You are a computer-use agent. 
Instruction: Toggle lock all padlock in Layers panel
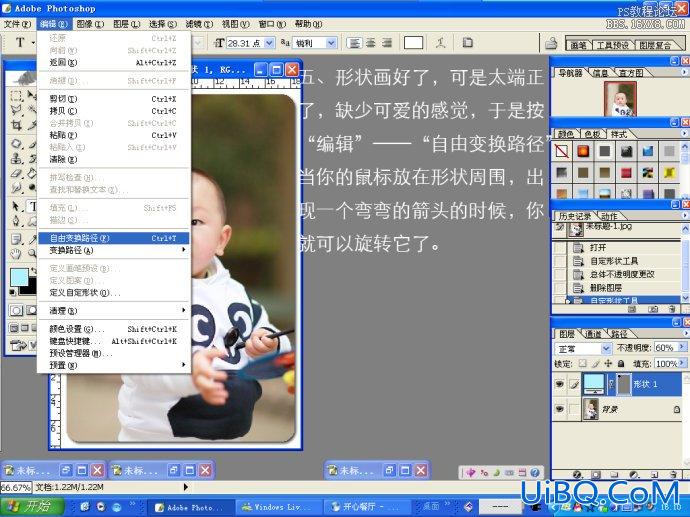[621, 363]
